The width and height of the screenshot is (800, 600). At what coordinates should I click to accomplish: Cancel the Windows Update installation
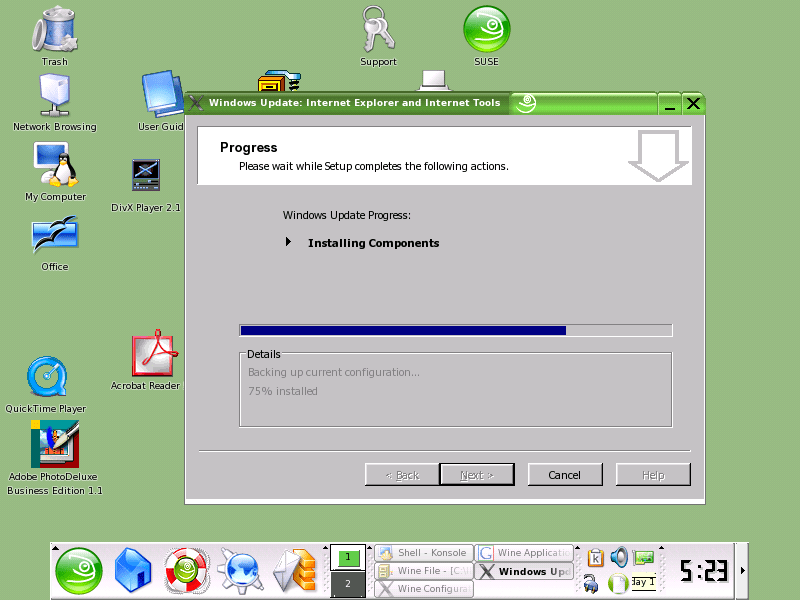pyautogui.click(x=565, y=474)
